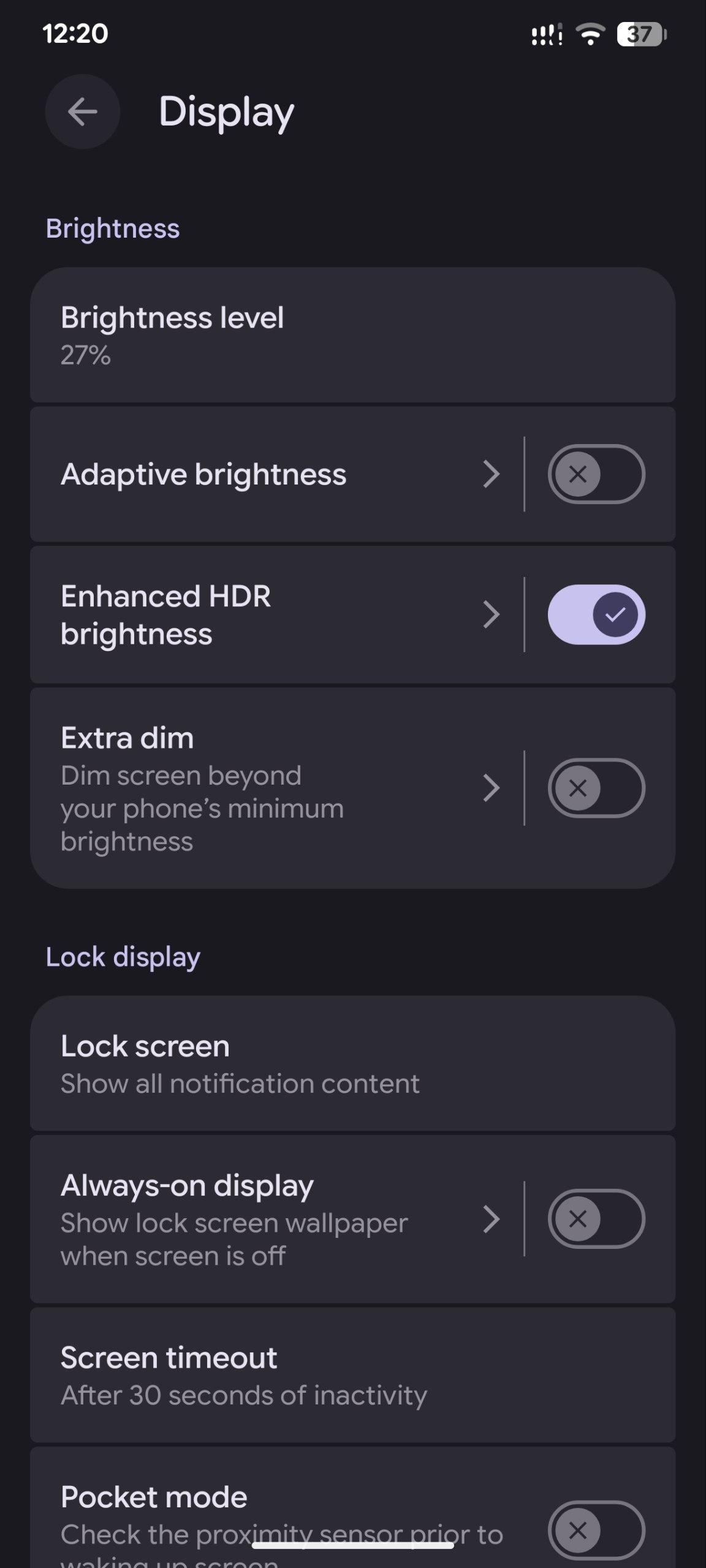The image size is (706, 1568).
Task: Enable the Pocket mode switch
Action: click(x=596, y=1530)
